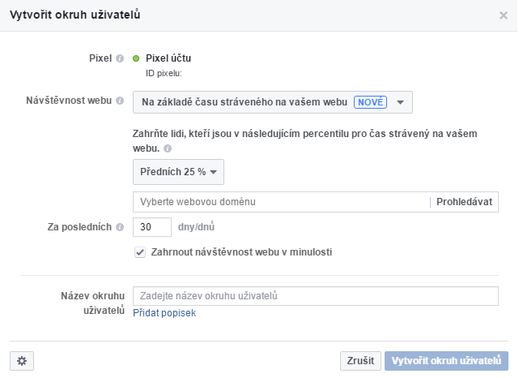Click the Přidat popisek link
The width and height of the screenshot is (519, 378).
pyautogui.click(x=164, y=313)
